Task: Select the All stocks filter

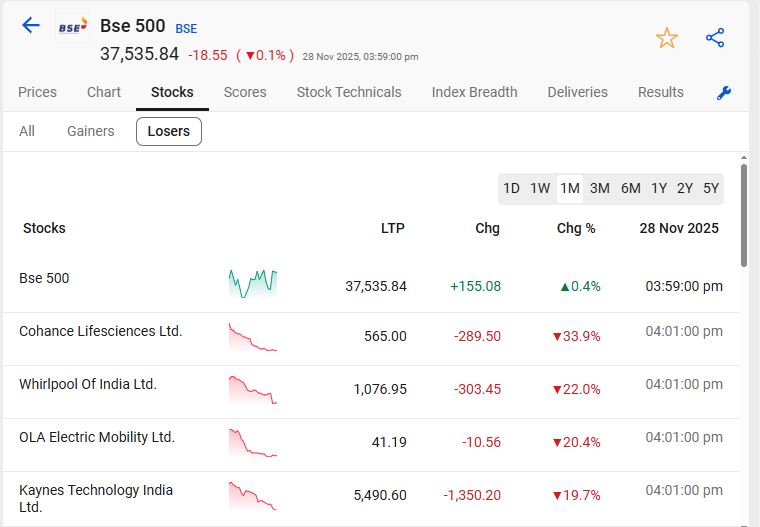Action: [x=27, y=131]
